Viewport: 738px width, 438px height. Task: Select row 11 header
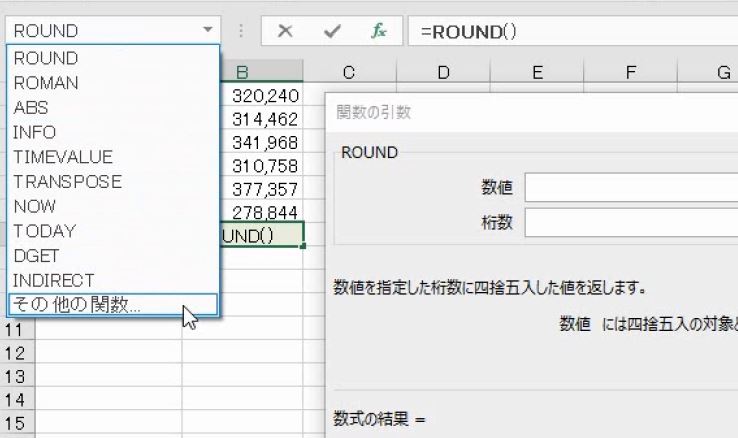point(17,330)
